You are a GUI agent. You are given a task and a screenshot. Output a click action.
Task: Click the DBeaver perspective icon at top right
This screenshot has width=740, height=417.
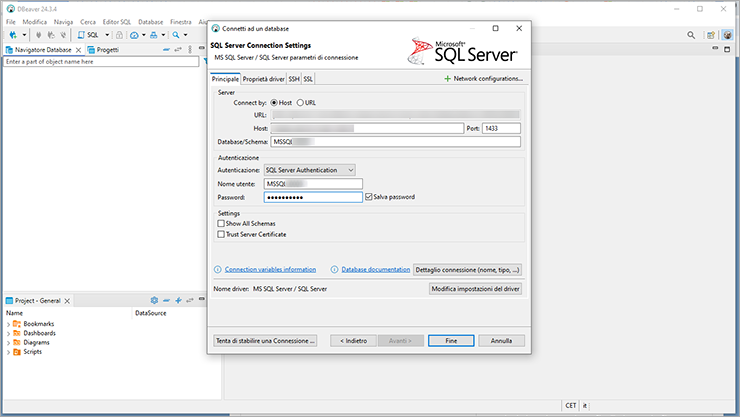tap(727, 35)
